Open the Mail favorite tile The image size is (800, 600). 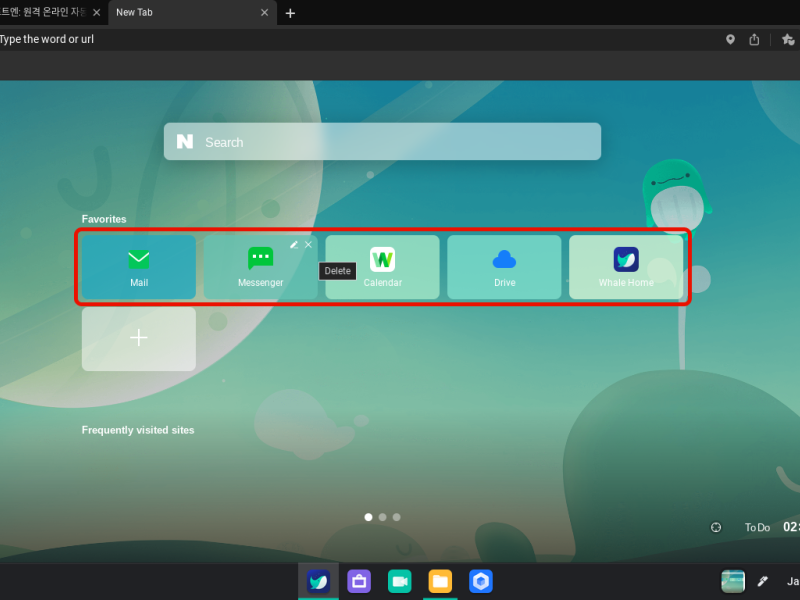139,267
